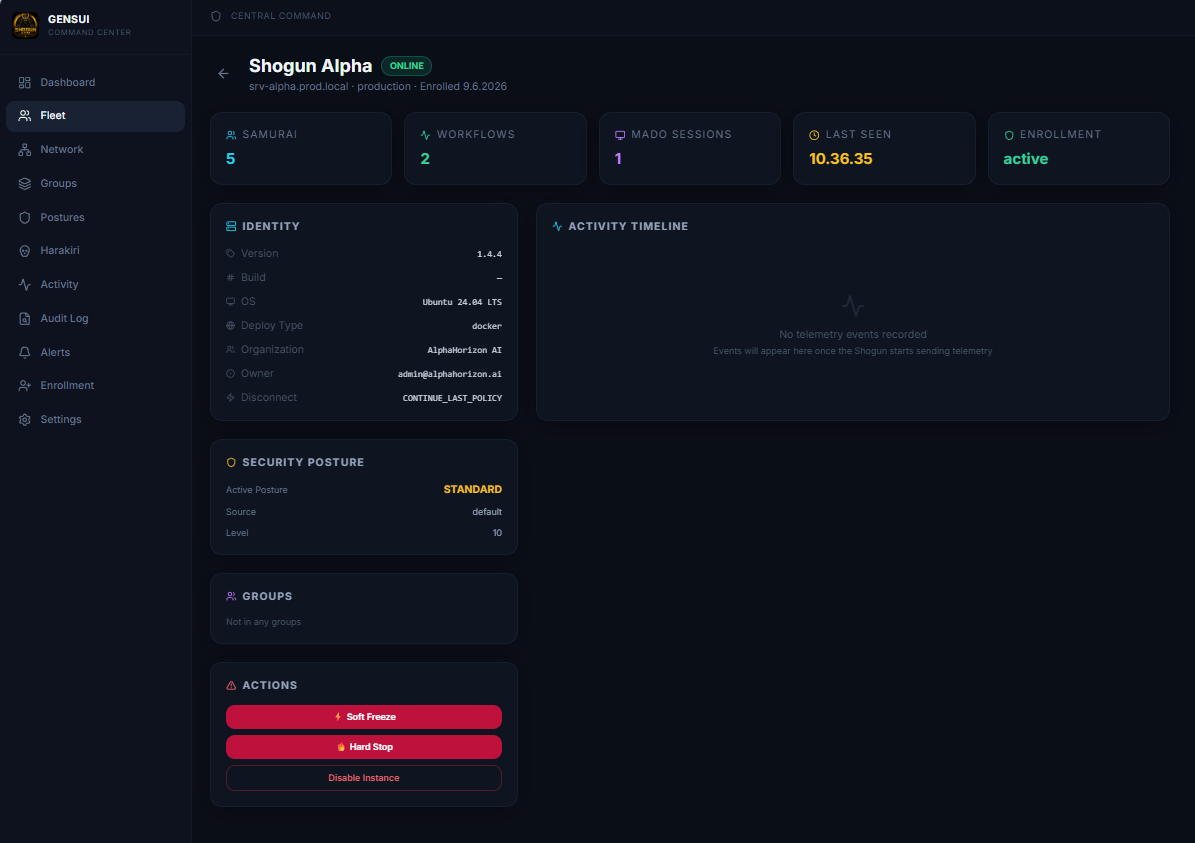Image resolution: width=1195 pixels, height=843 pixels.
Task: Click the Version tag icon
Action: point(230,253)
